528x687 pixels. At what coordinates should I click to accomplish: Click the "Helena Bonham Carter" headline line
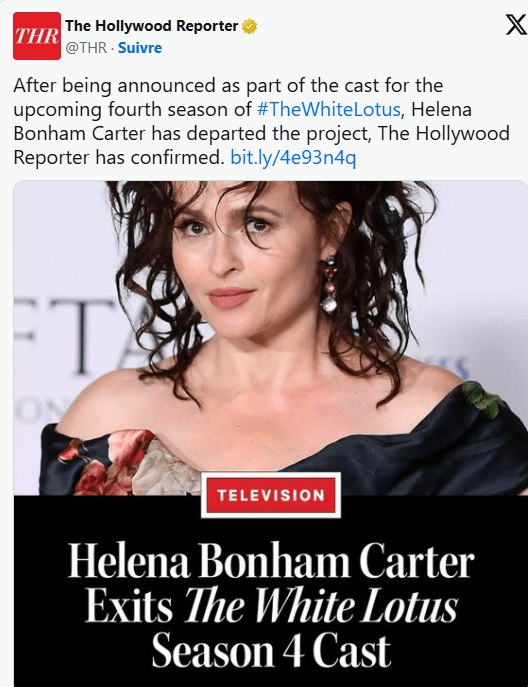(x=271, y=561)
